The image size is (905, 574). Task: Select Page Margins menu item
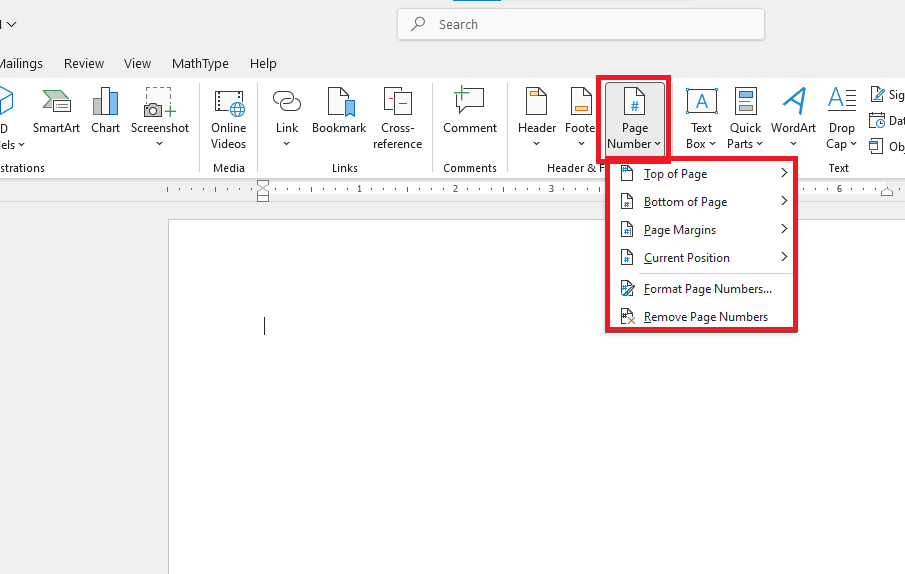[701, 230]
